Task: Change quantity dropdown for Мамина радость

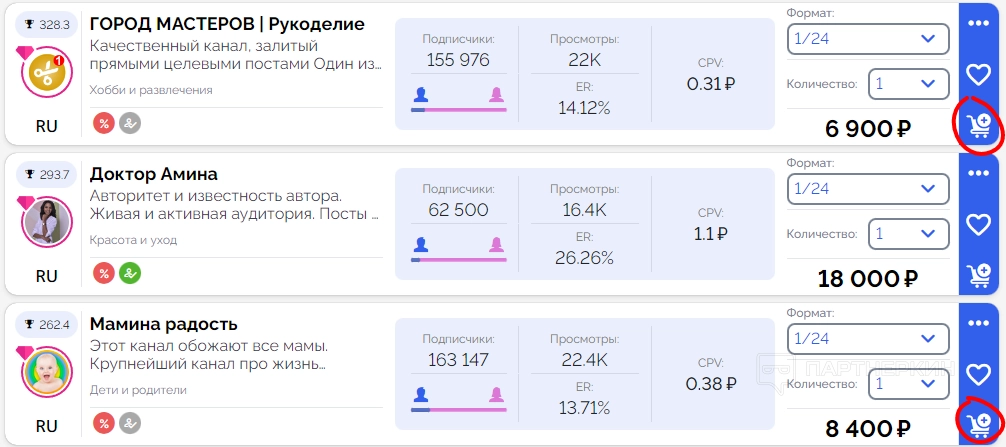Action: pyautogui.click(x=908, y=383)
